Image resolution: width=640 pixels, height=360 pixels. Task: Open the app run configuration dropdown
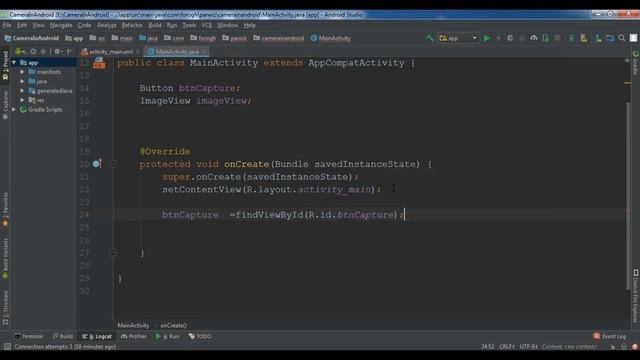[x=458, y=38]
